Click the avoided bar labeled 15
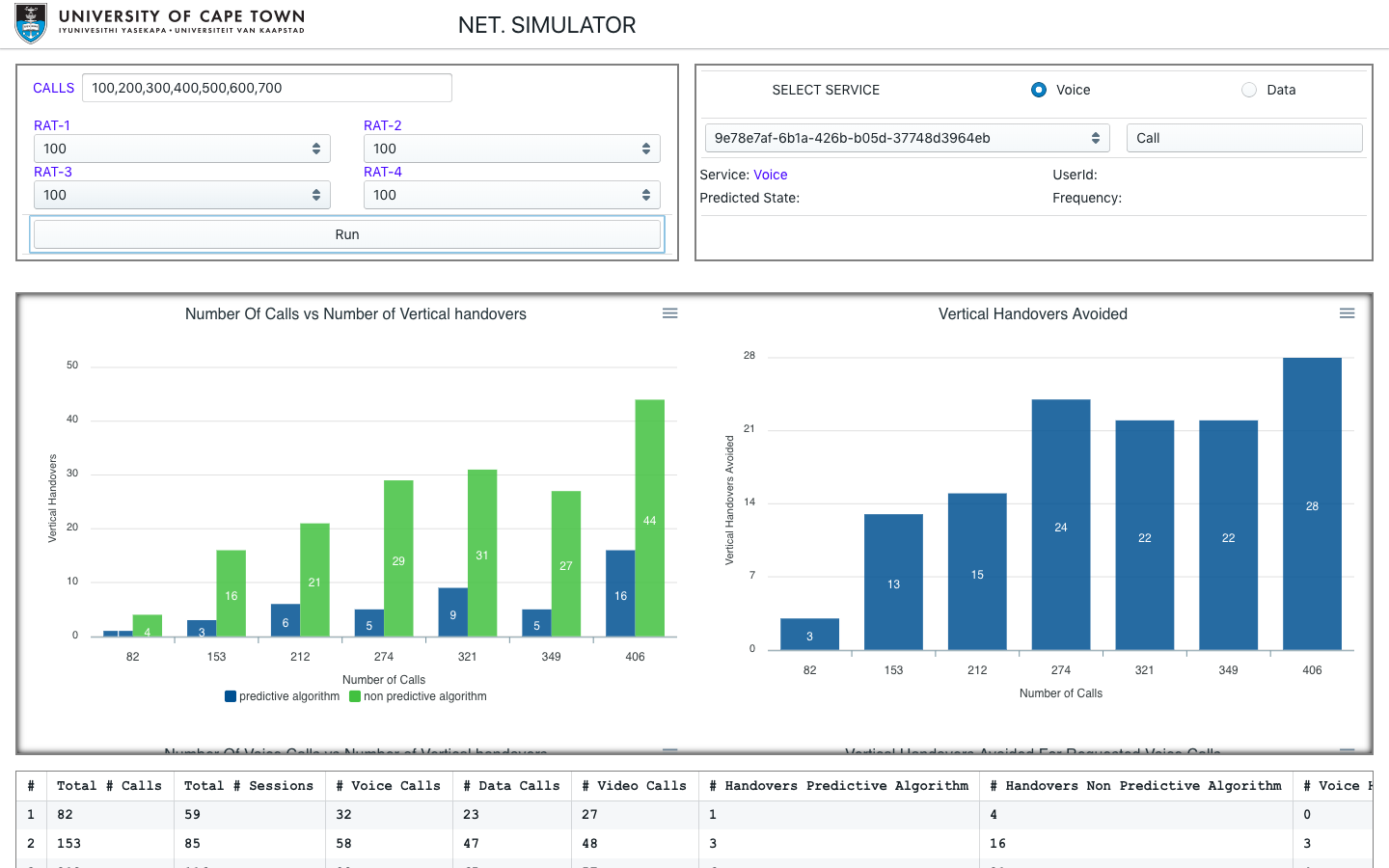 (x=977, y=572)
